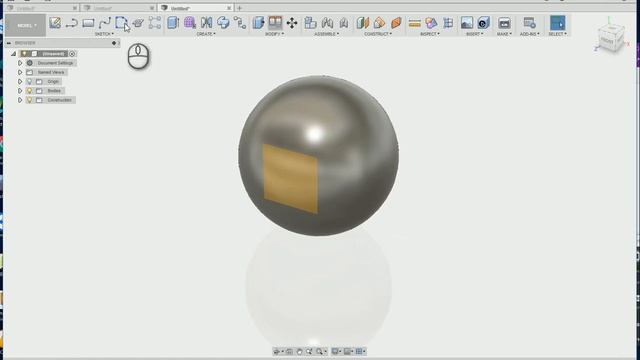
Task: Expand the Construction folder
Action: (20, 100)
